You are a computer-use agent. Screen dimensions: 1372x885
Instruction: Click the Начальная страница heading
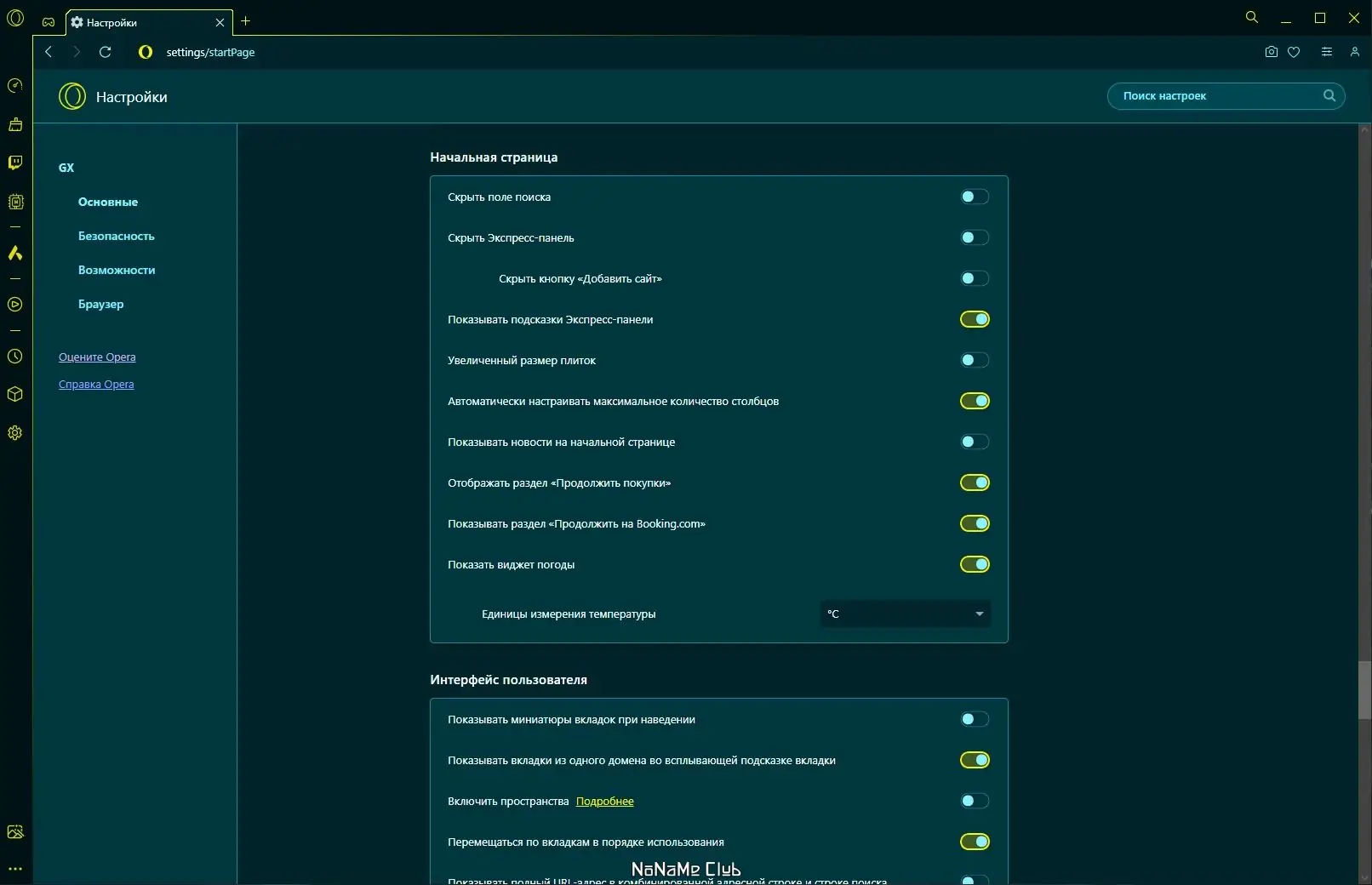494,157
